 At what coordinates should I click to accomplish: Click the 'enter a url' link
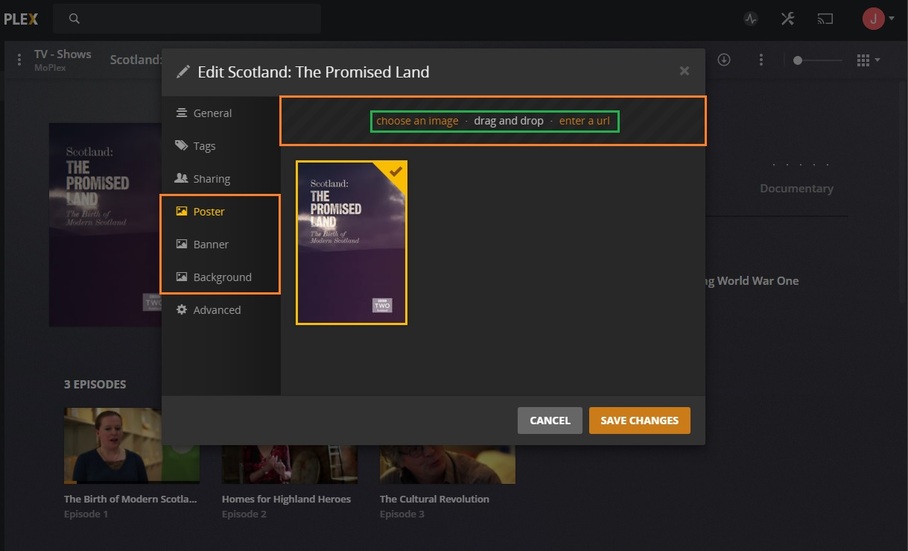tap(584, 121)
